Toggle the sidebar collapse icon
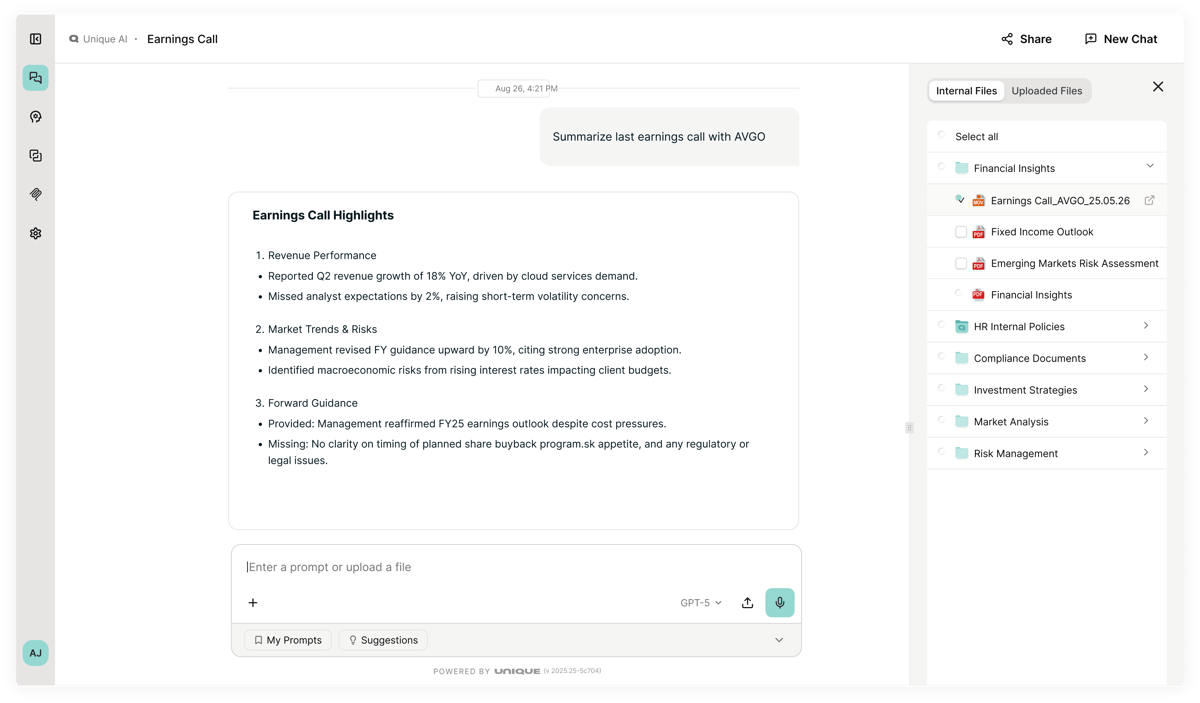This screenshot has height=703, width=1200. tap(36, 39)
